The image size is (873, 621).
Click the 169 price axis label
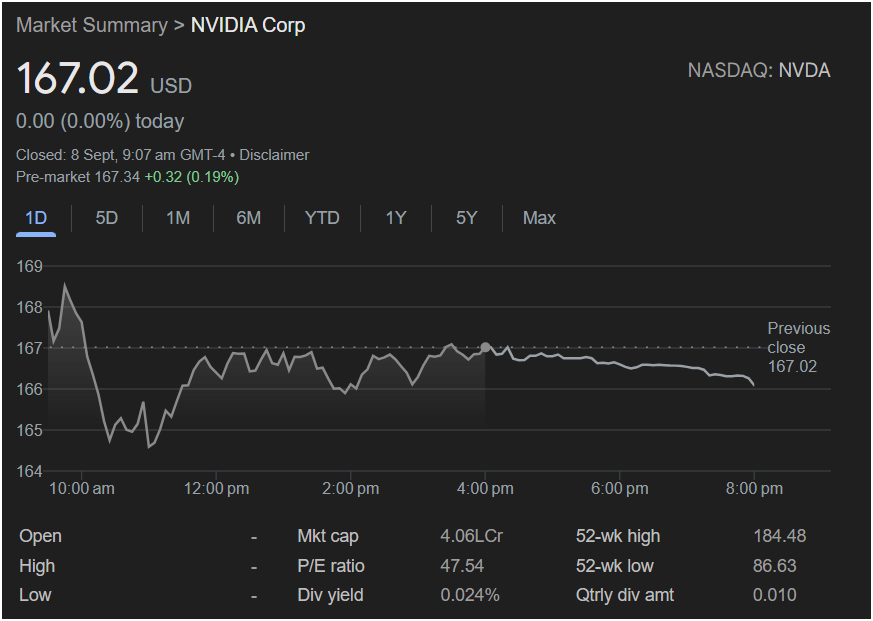(x=30, y=266)
